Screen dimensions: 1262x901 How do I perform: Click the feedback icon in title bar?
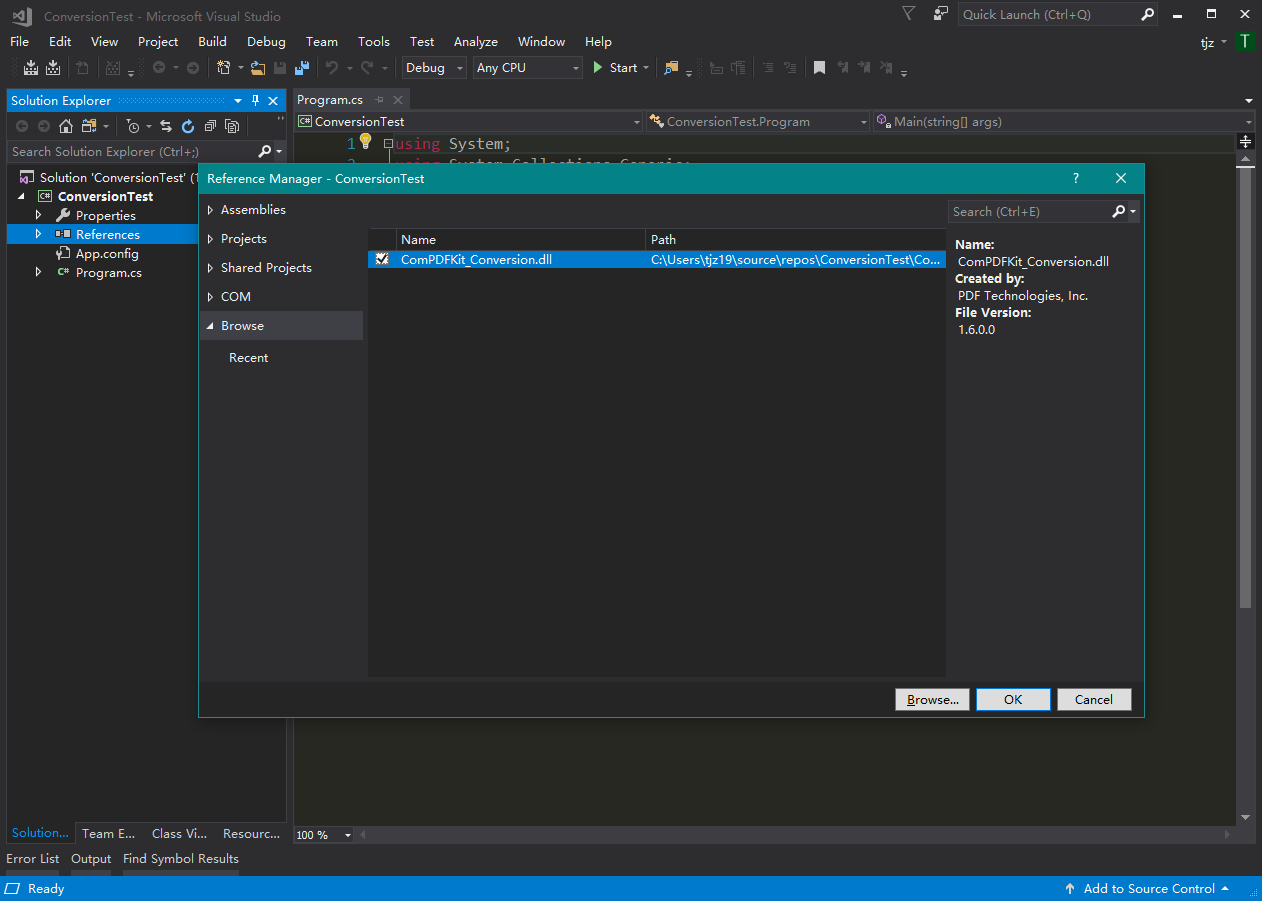click(941, 14)
